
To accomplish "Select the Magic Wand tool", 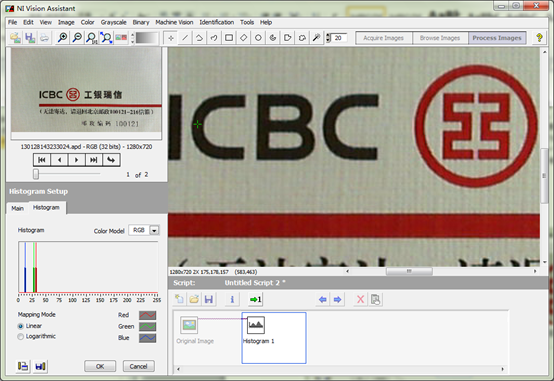I will tap(317, 38).
